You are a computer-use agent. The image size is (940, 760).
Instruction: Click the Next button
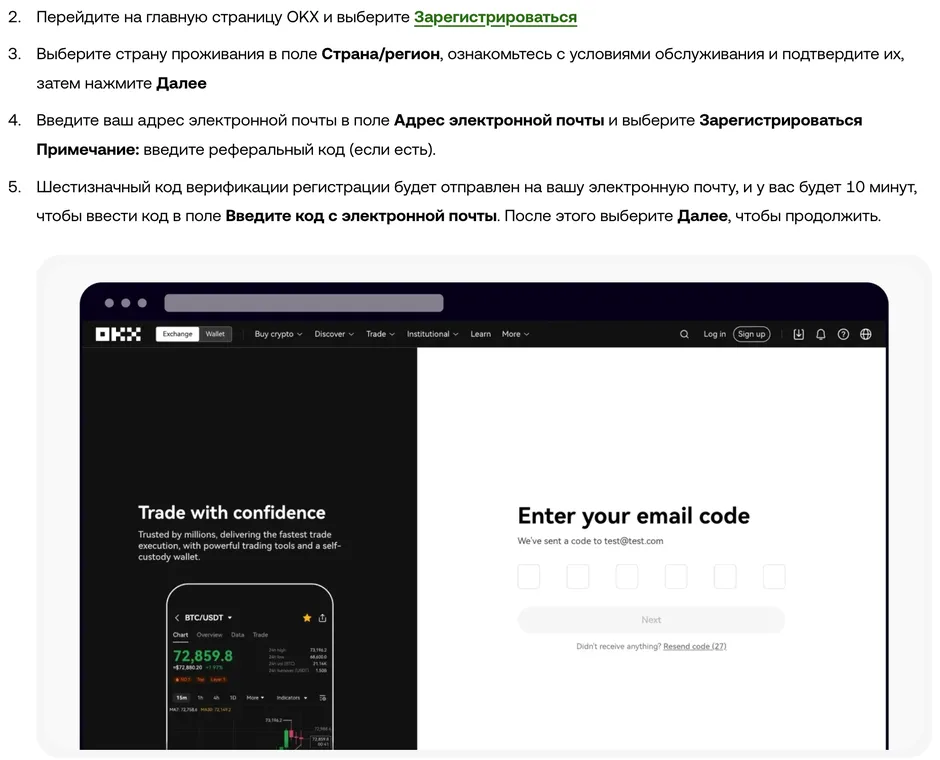tap(651, 620)
